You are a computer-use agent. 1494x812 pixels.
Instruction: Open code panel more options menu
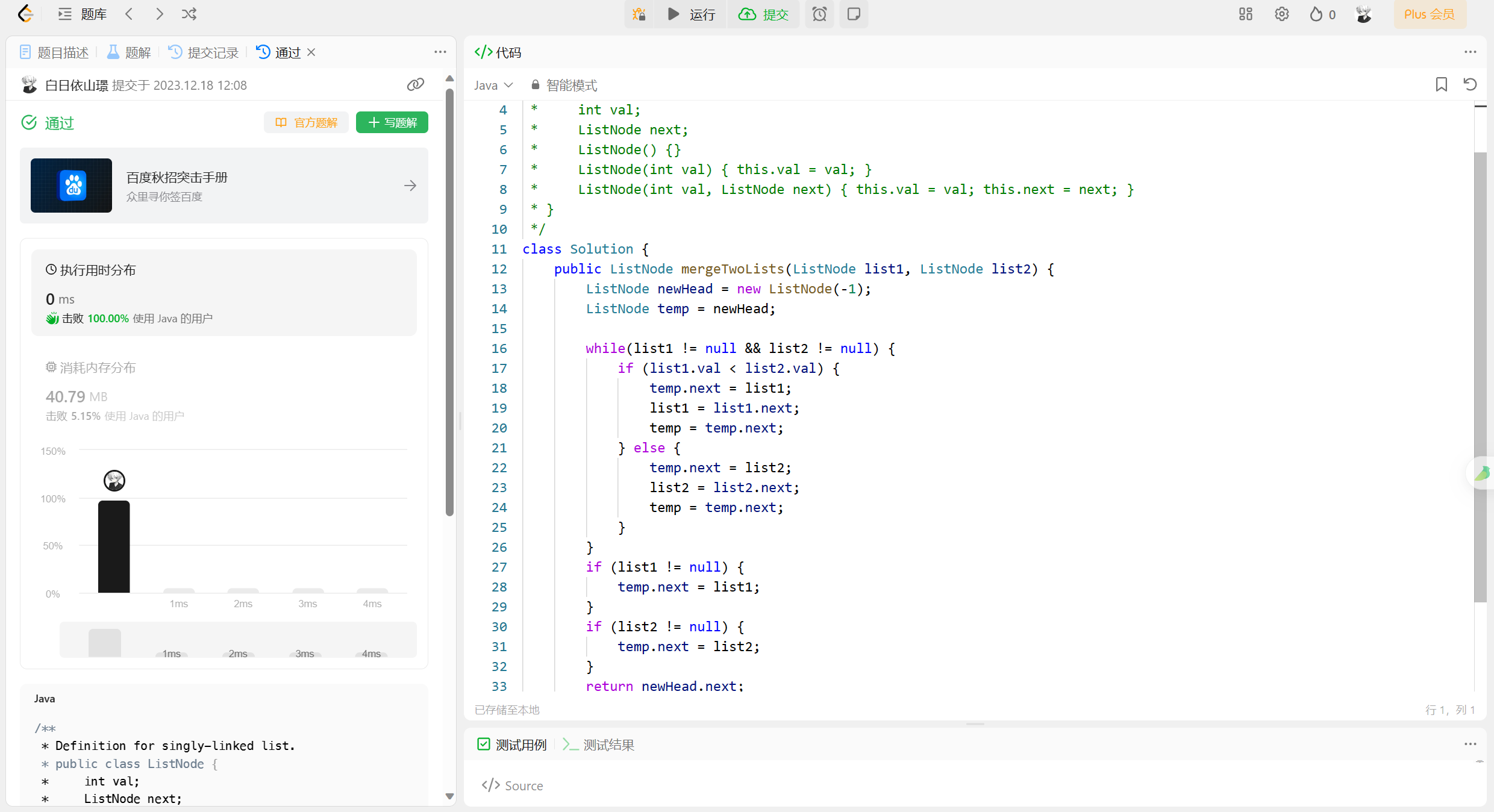pyautogui.click(x=1471, y=52)
